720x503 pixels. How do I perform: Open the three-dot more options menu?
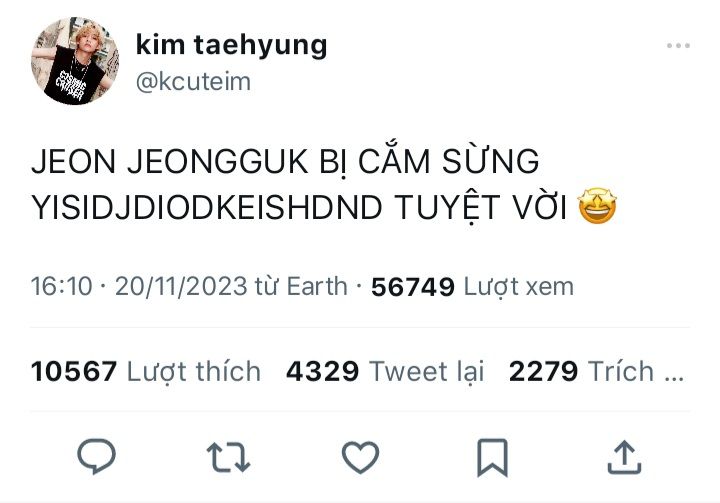678,45
